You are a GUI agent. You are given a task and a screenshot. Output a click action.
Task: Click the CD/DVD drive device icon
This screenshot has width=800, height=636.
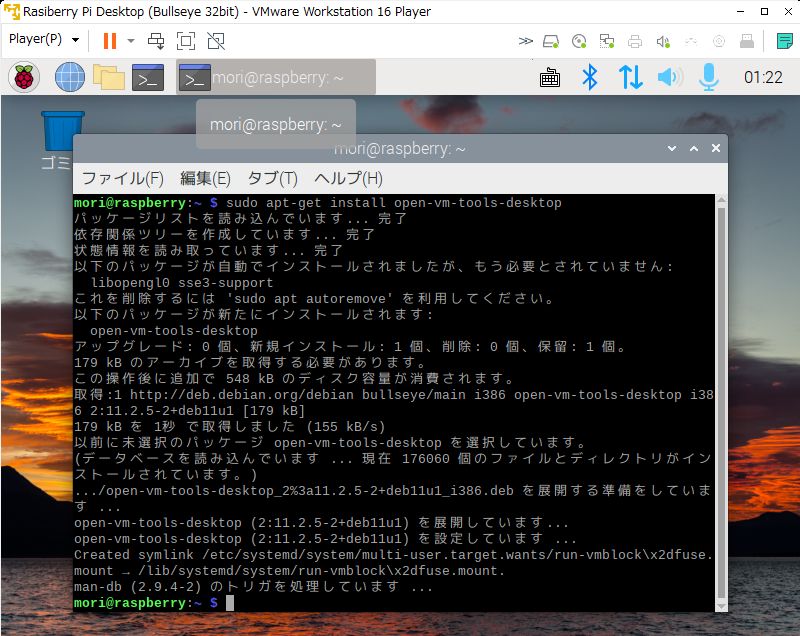[x=579, y=41]
